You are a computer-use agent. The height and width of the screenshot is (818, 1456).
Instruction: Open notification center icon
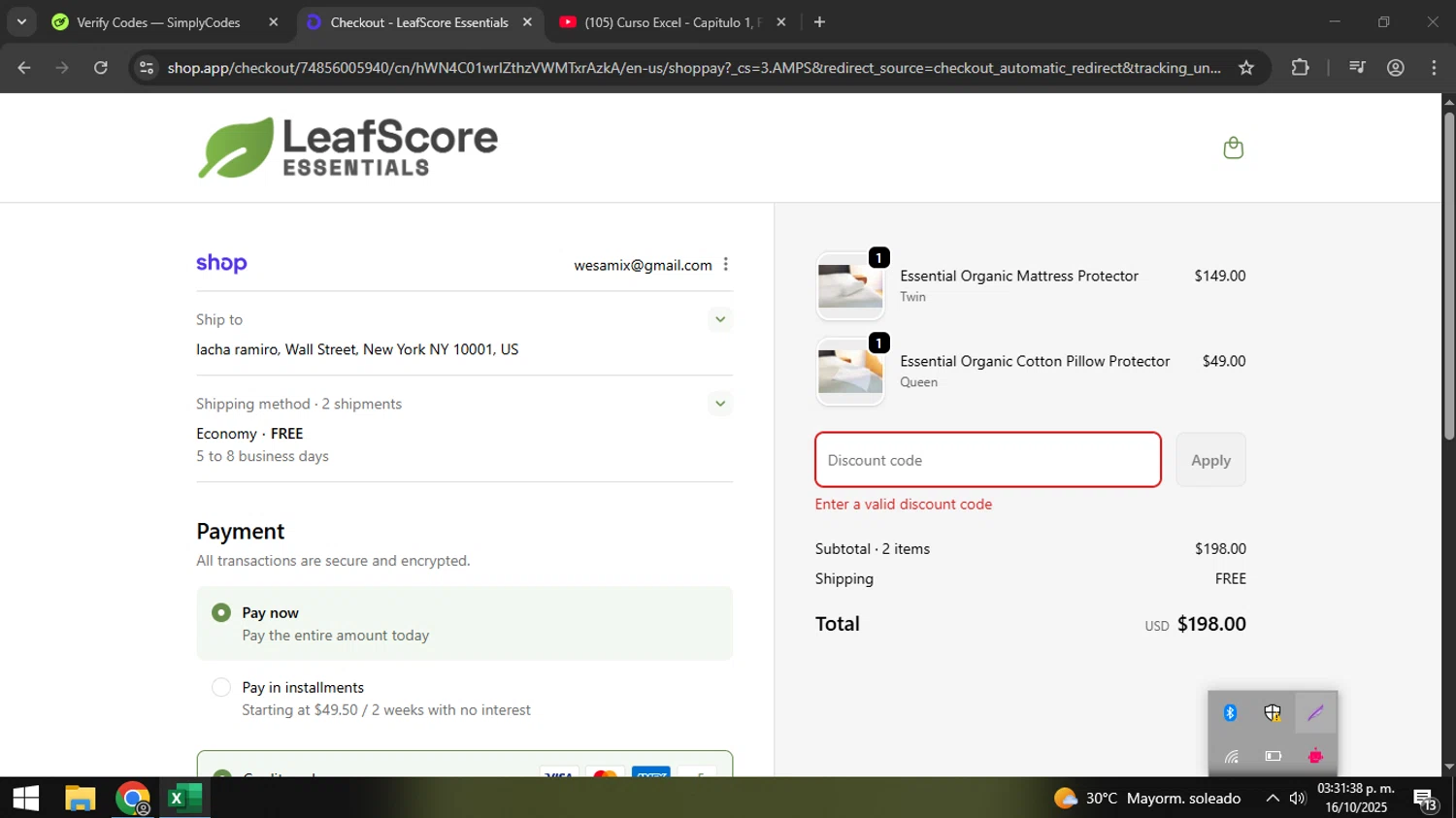(x=1425, y=799)
